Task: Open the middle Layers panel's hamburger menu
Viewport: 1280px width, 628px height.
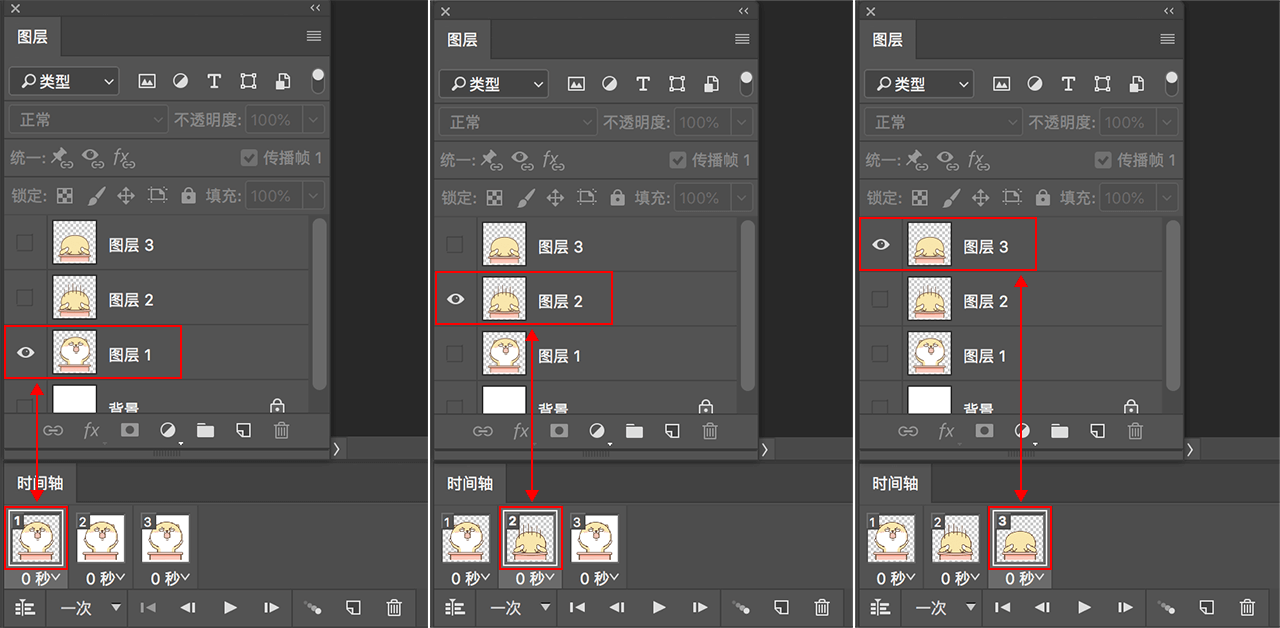Action: click(x=742, y=39)
